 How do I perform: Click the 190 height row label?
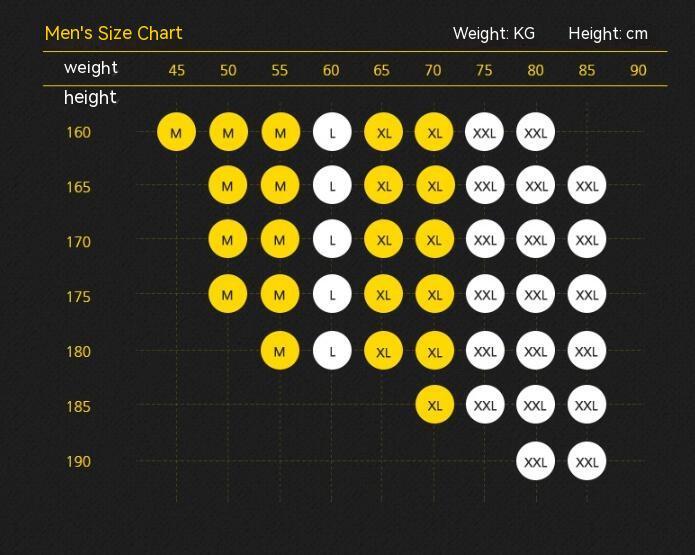point(78,461)
